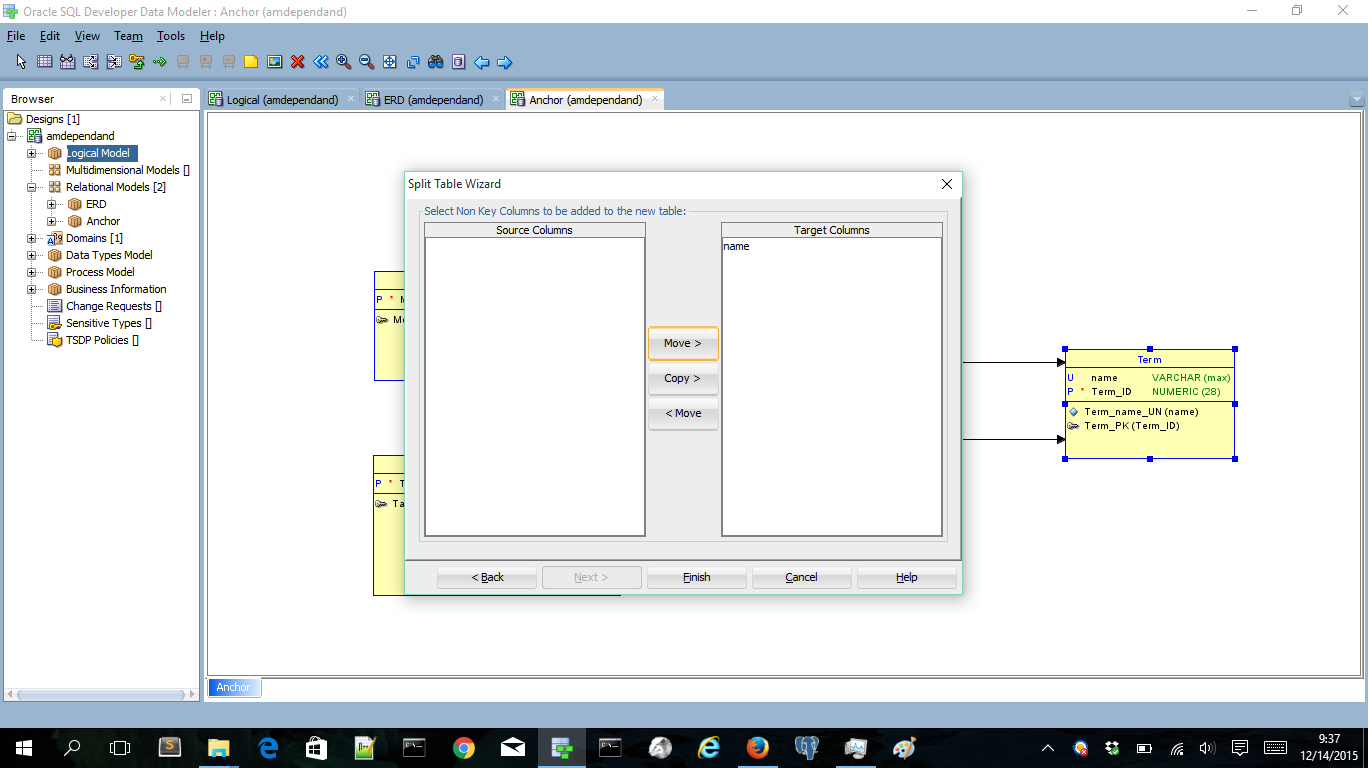The height and width of the screenshot is (768, 1368).
Task: Click the New Picture image icon
Action: click(x=274, y=62)
